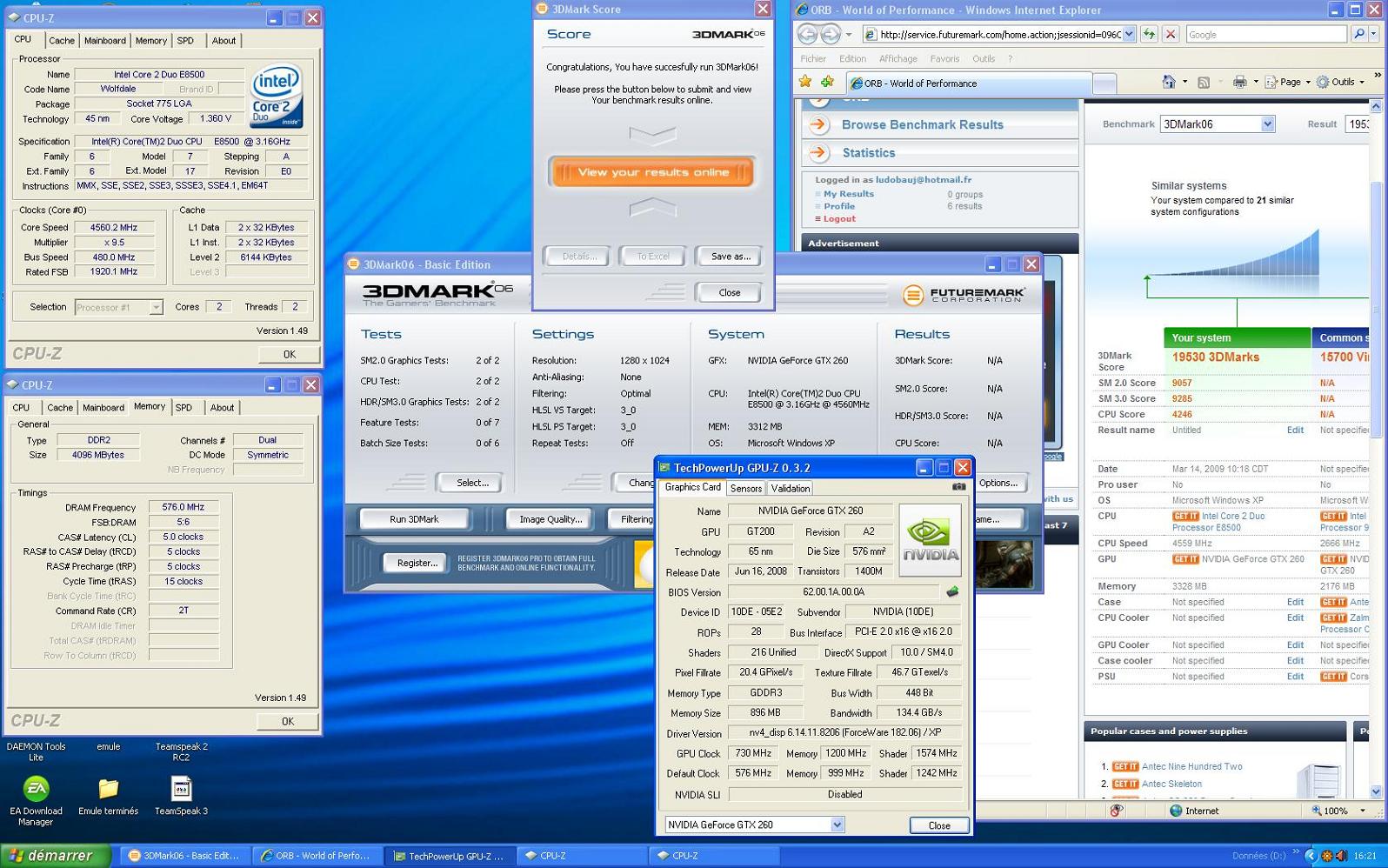The width and height of the screenshot is (1388, 868).
Task: Click Save as... in 3DMark Score dialog
Action: point(731,256)
